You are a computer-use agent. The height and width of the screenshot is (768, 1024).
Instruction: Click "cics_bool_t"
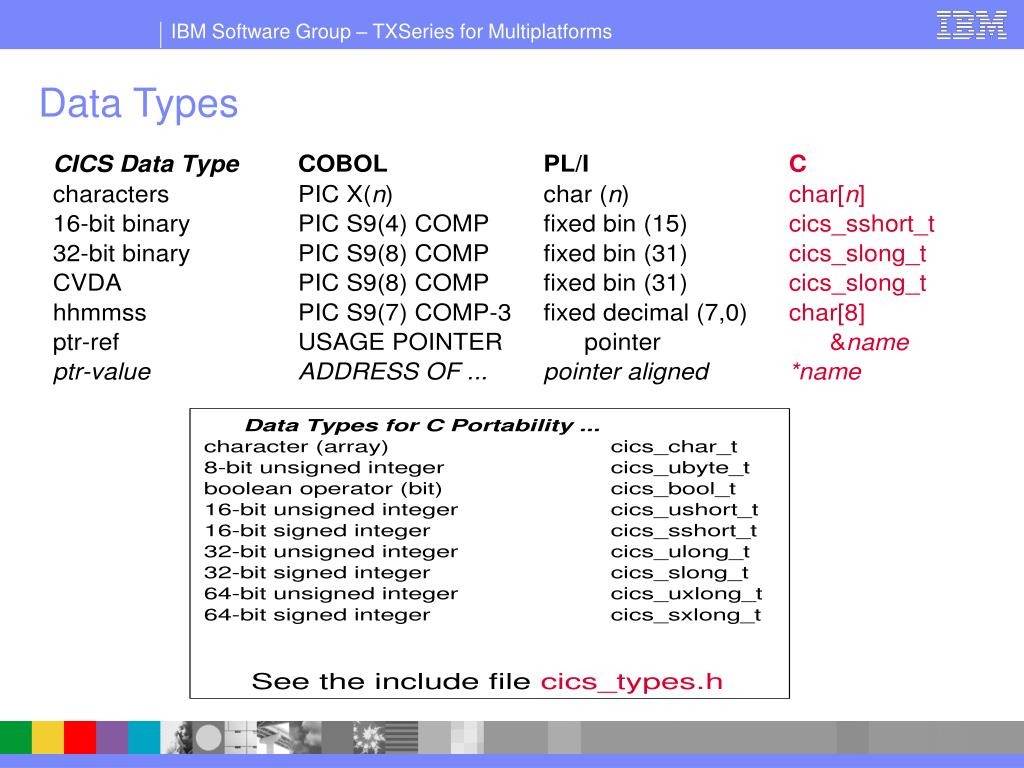[673, 488]
